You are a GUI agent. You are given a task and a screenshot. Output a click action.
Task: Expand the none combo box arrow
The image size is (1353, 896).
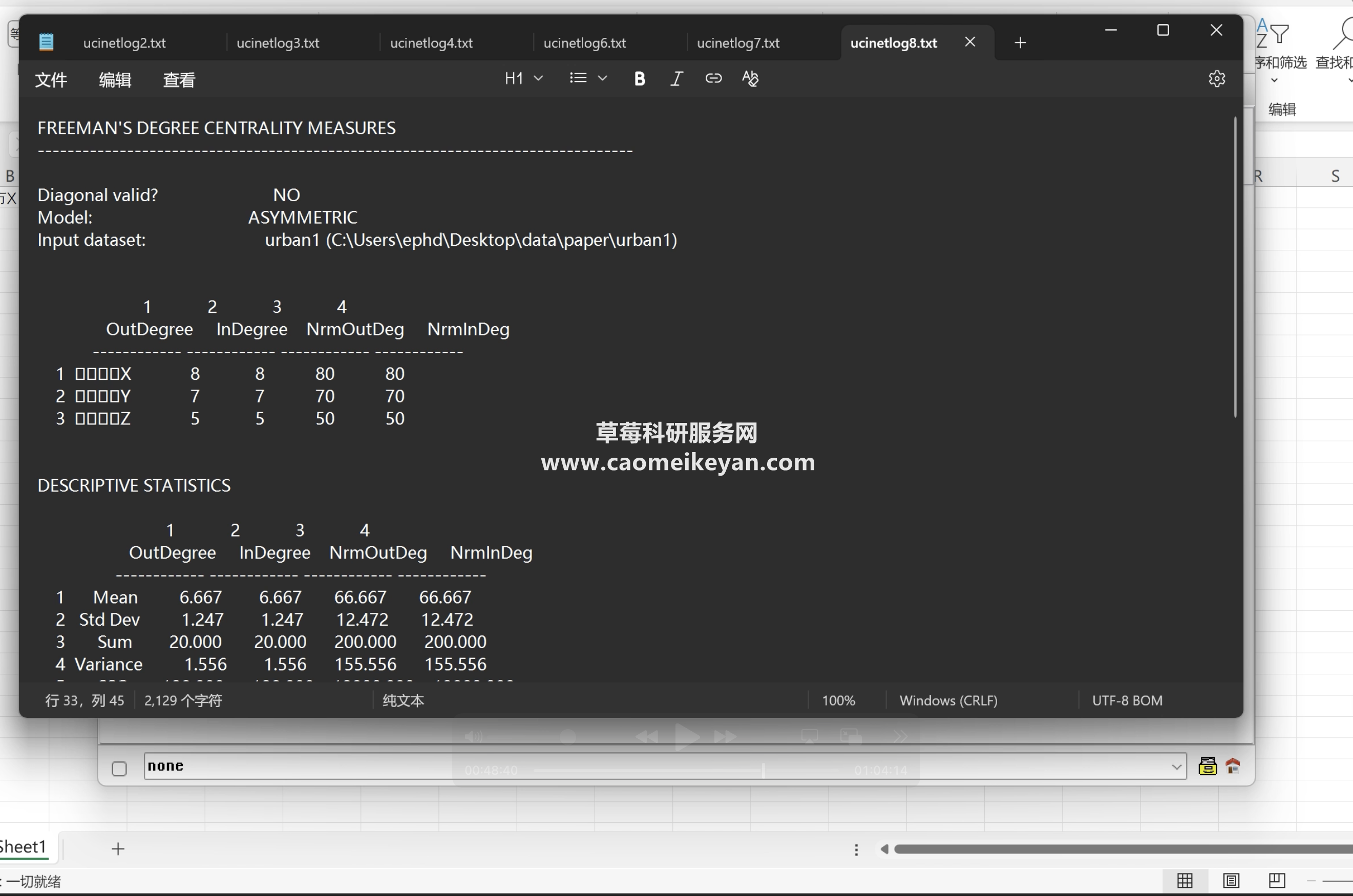[1176, 767]
